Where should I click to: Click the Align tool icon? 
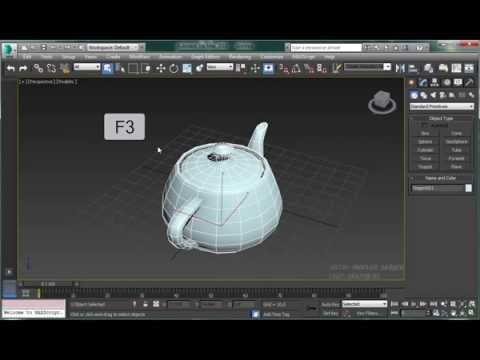413,68
